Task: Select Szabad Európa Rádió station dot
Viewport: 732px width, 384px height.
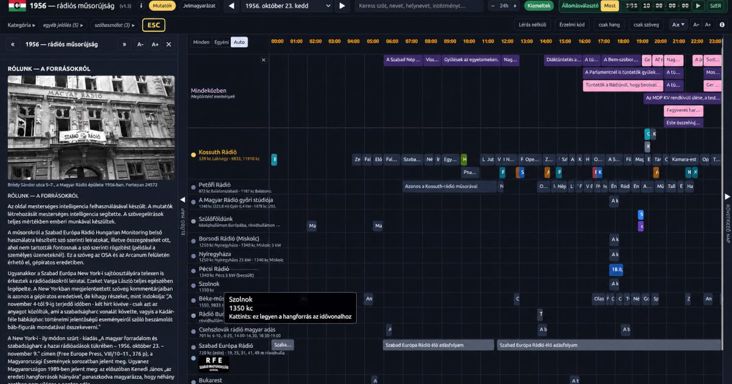Action: (193, 347)
